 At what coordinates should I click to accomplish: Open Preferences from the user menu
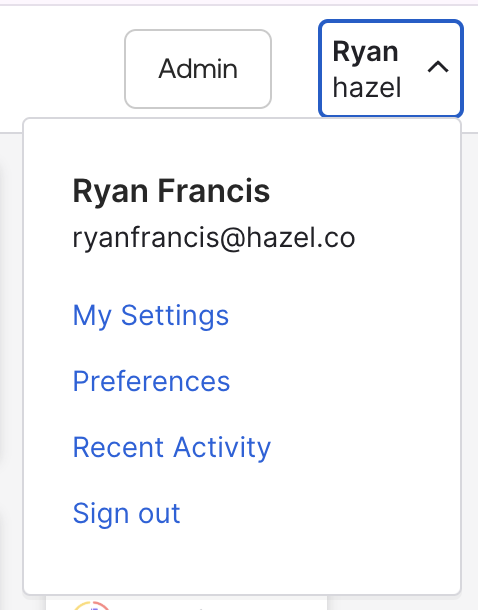151,381
